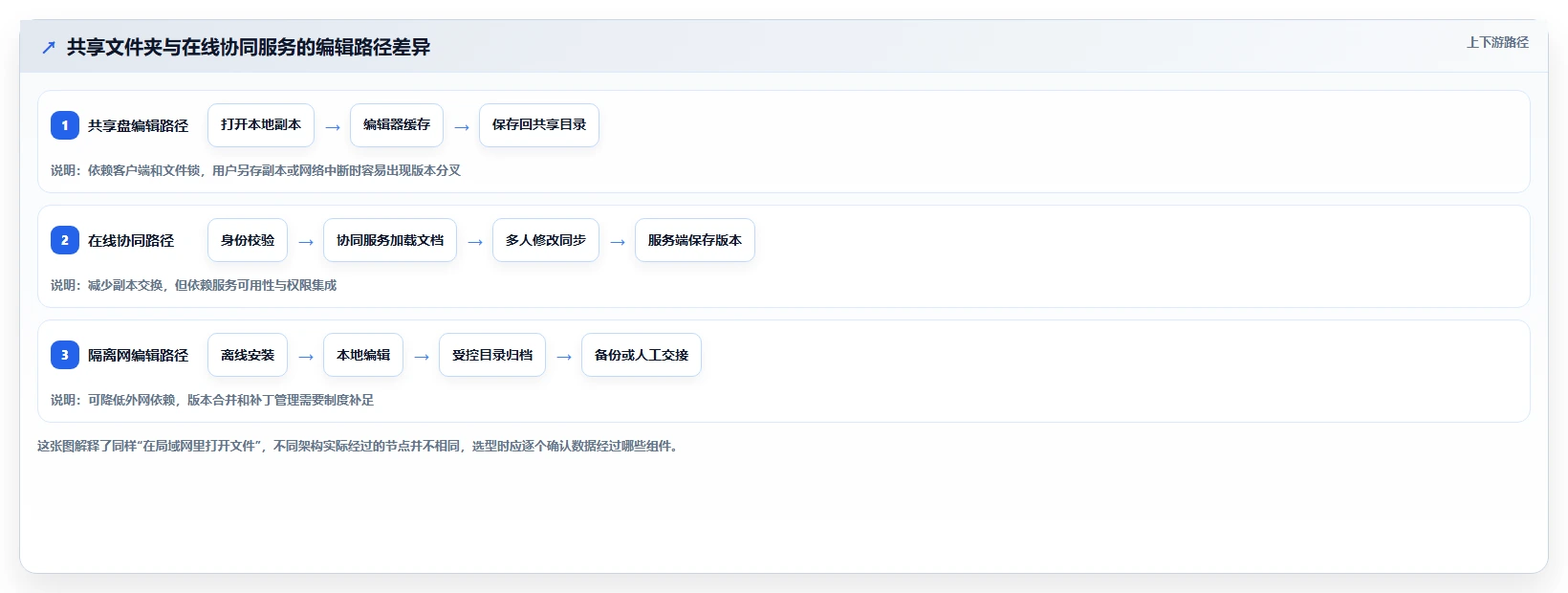Click the 保存回共享目录 step box
The width and height of the screenshot is (1568, 593).
coord(539,125)
